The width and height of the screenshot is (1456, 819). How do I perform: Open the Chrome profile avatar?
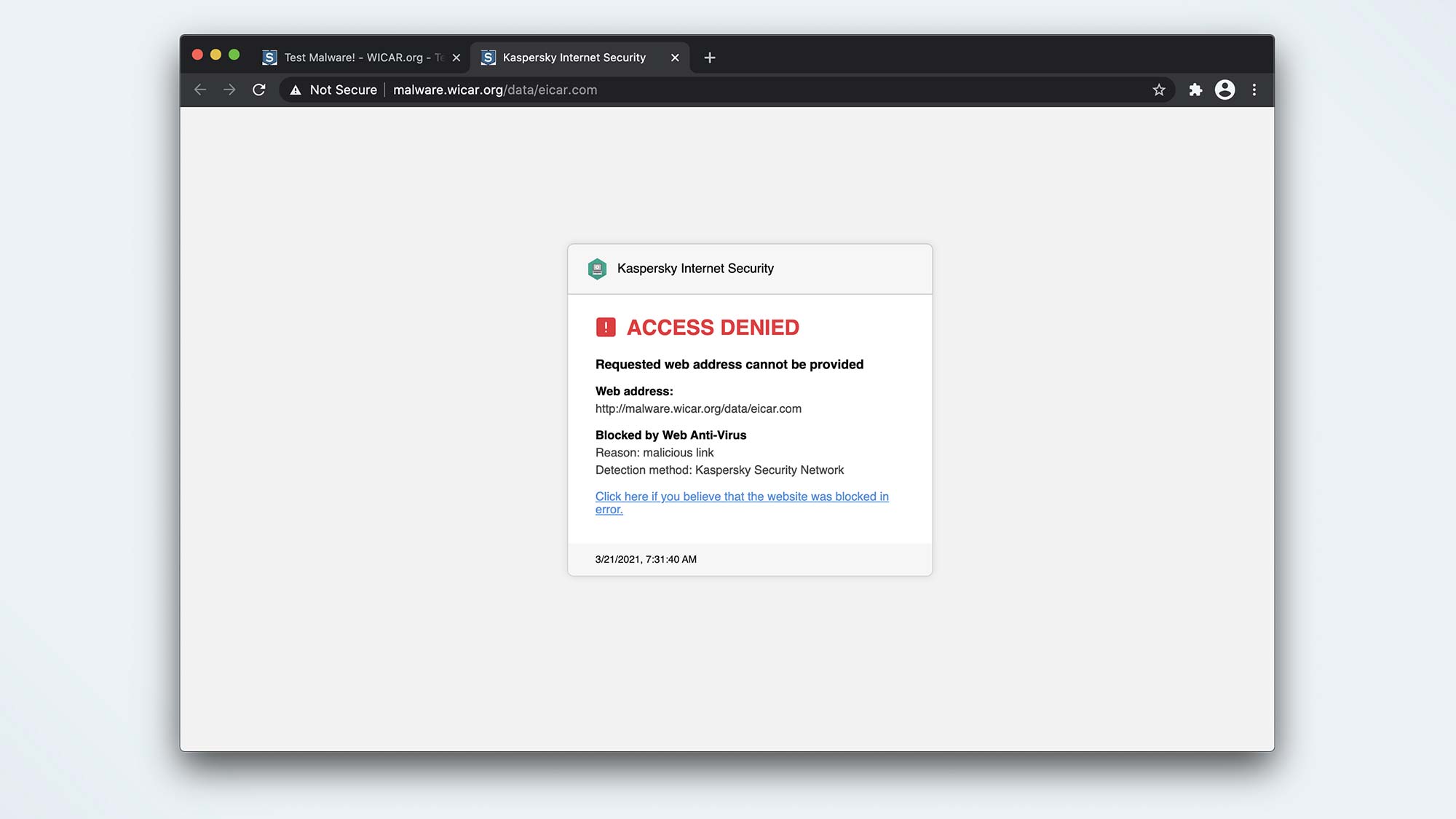(1225, 90)
